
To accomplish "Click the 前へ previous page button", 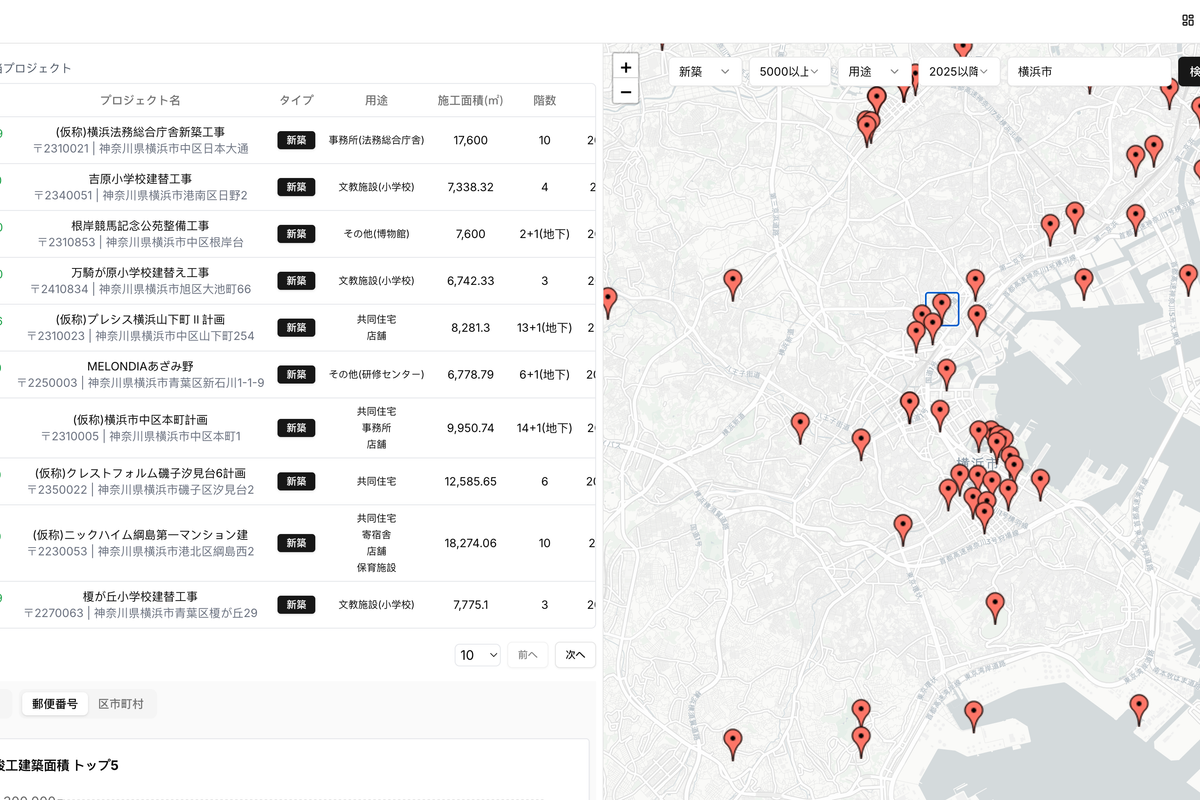I will point(528,655).
